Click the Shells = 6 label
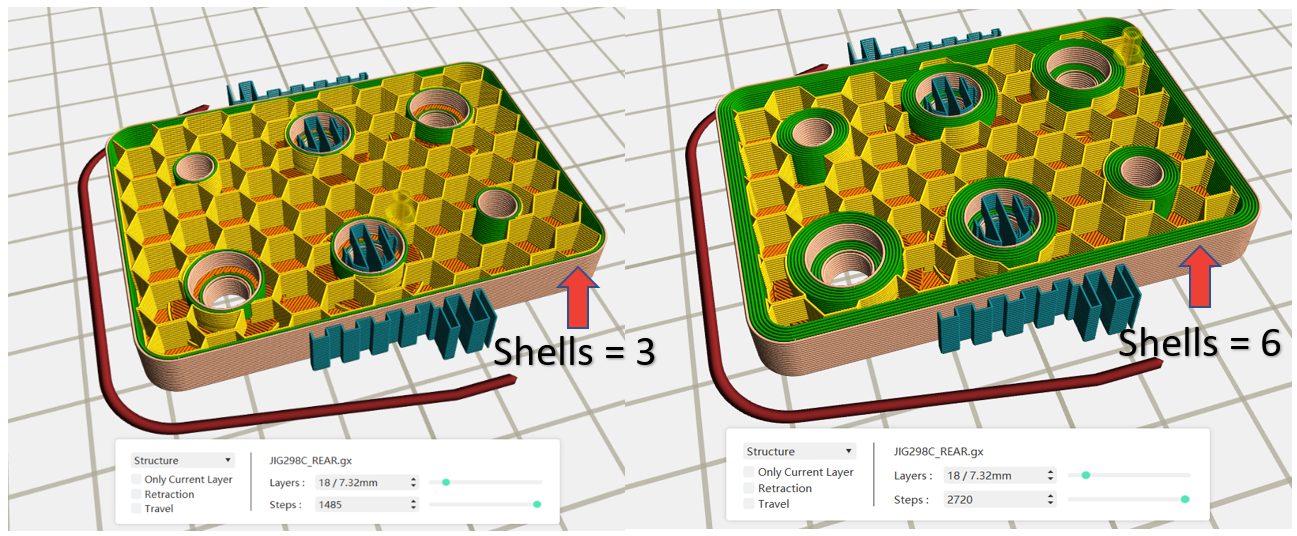1297x536 pixels. click(x=1199, y=342)
